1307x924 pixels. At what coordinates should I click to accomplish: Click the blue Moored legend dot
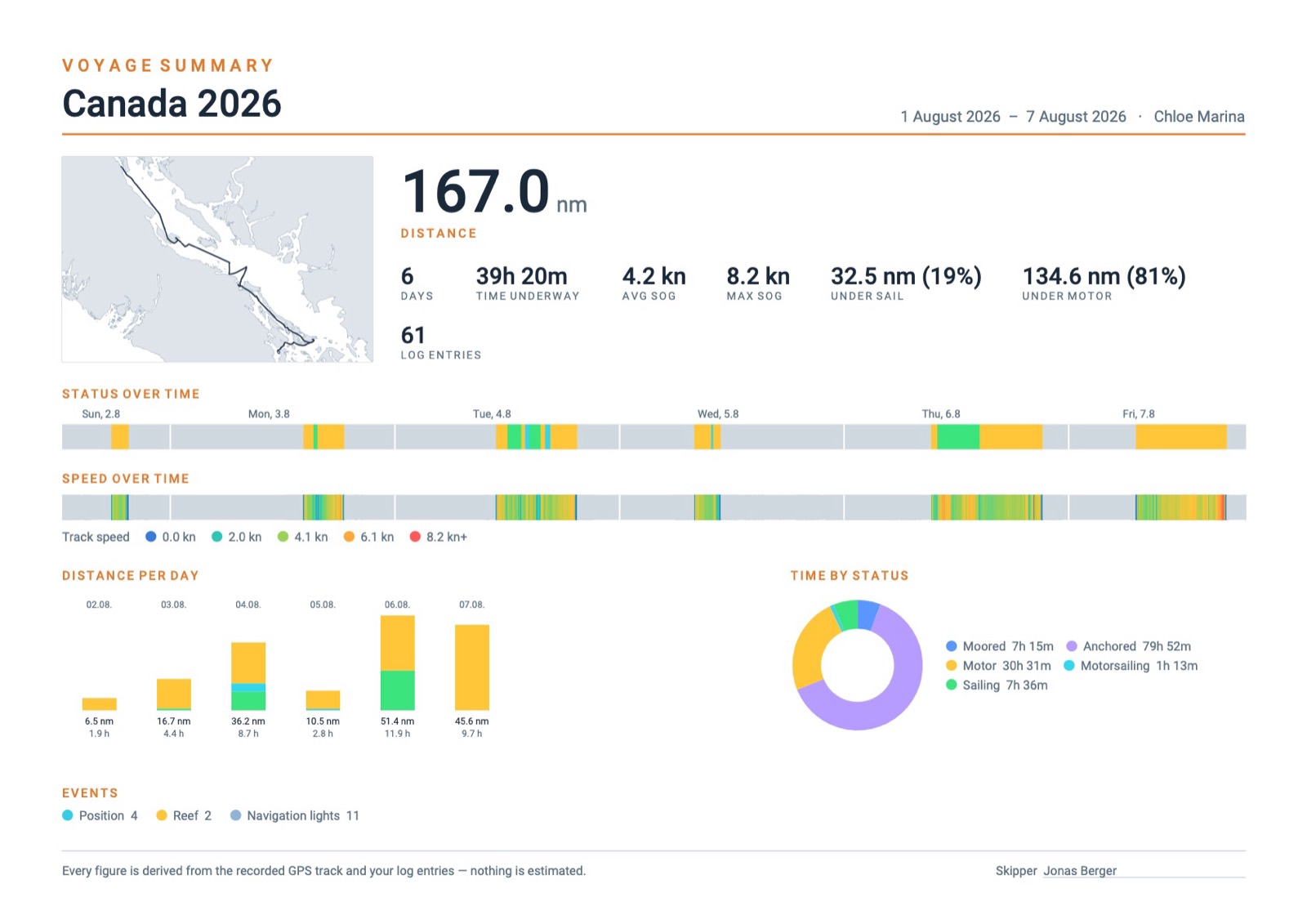point(952,646)
